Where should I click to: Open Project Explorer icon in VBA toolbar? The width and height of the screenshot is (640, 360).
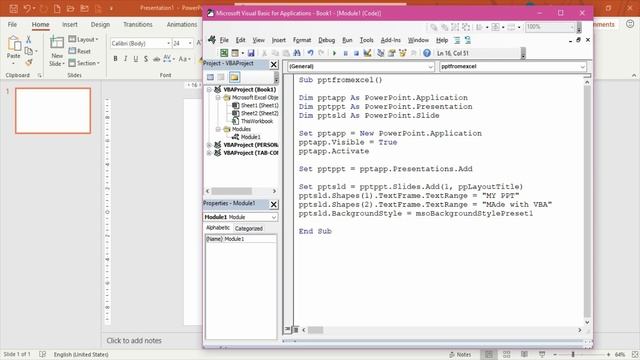tap(380, 53)
